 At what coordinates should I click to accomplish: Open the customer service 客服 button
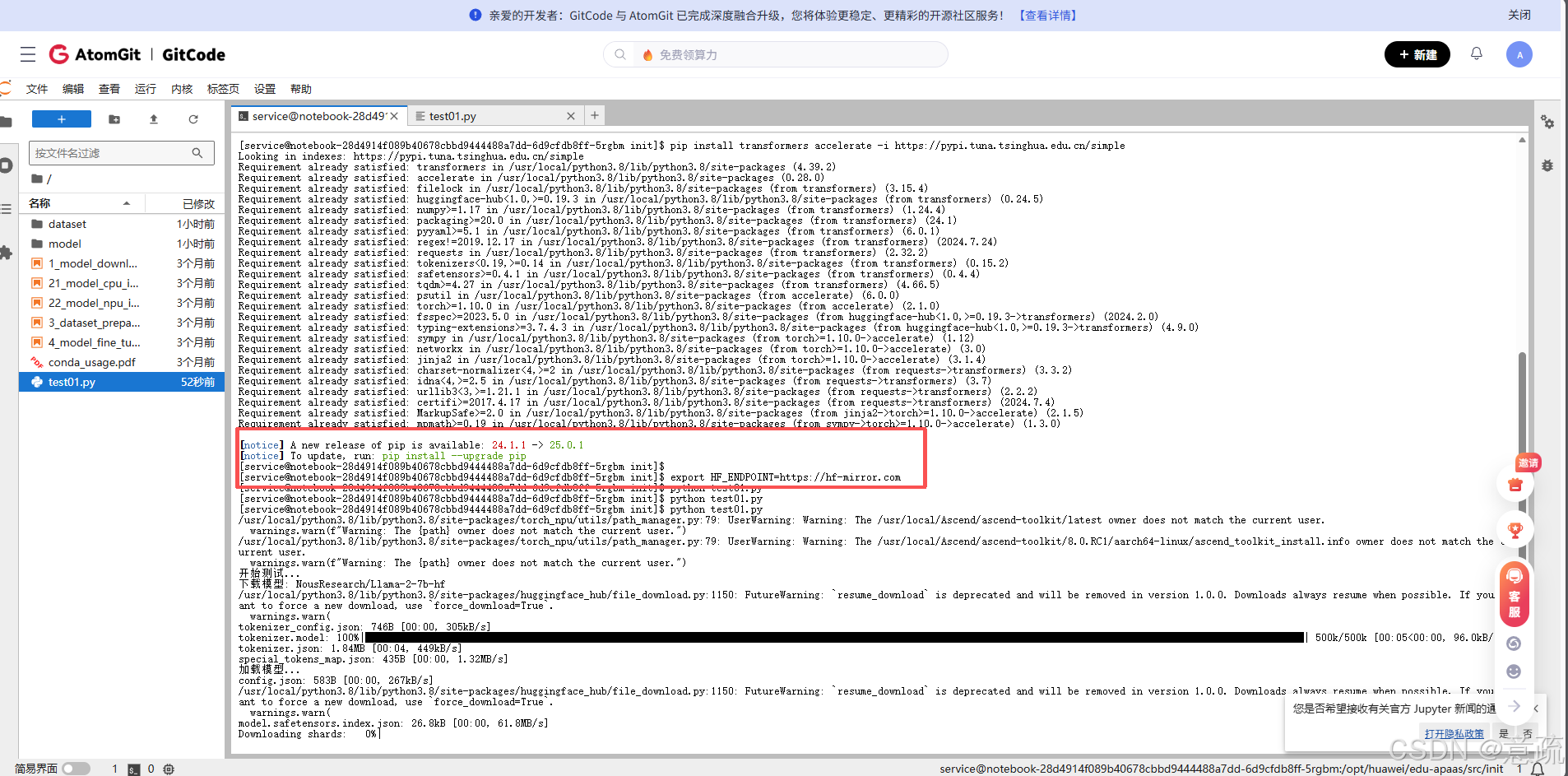[1515, 594]
